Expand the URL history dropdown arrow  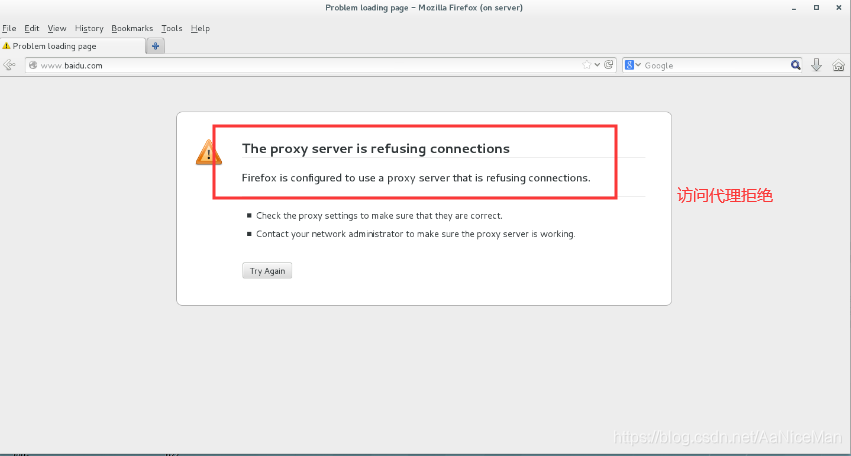point(597,65)
